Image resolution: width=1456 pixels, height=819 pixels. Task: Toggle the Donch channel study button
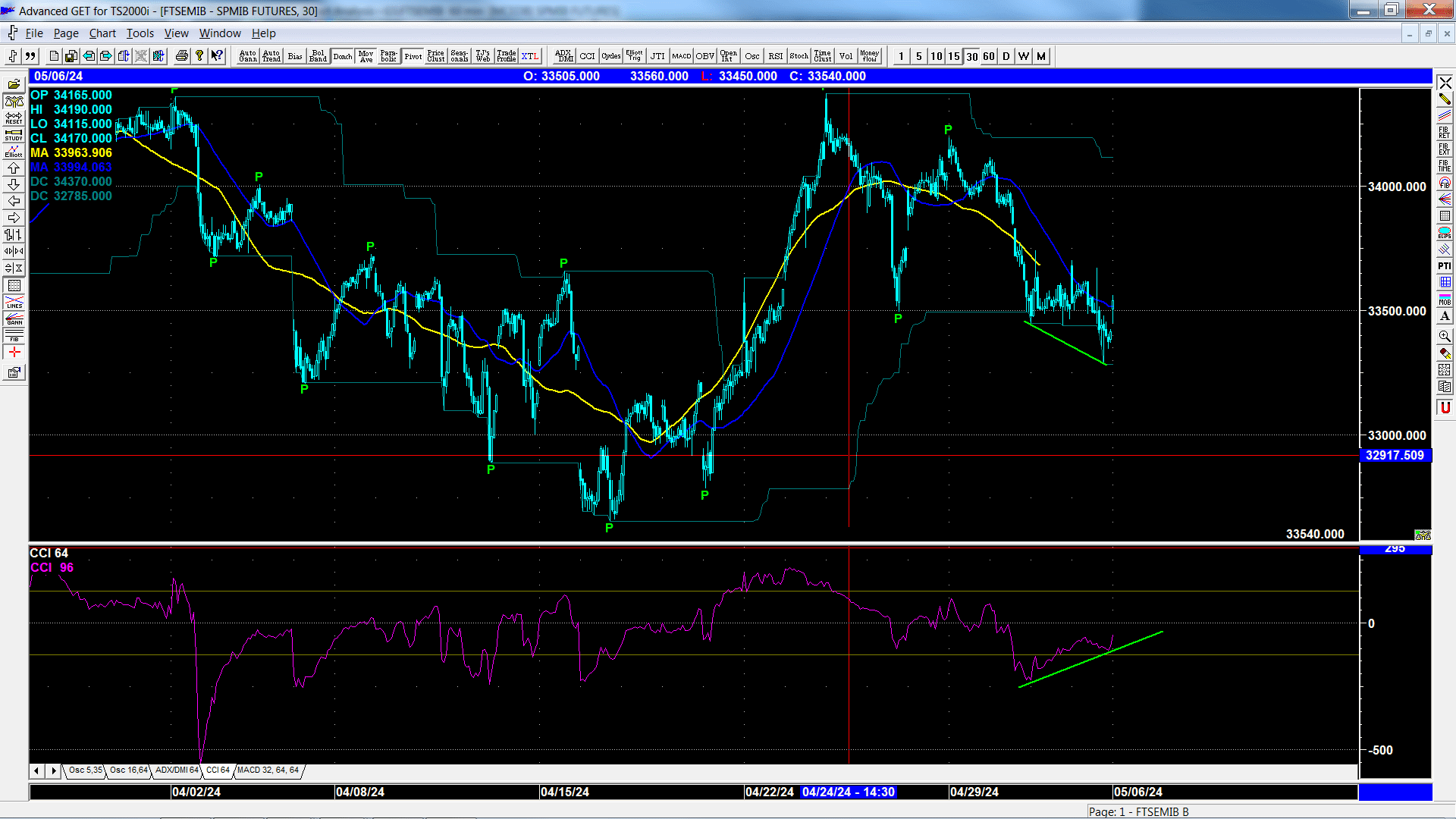click(343, 56)
